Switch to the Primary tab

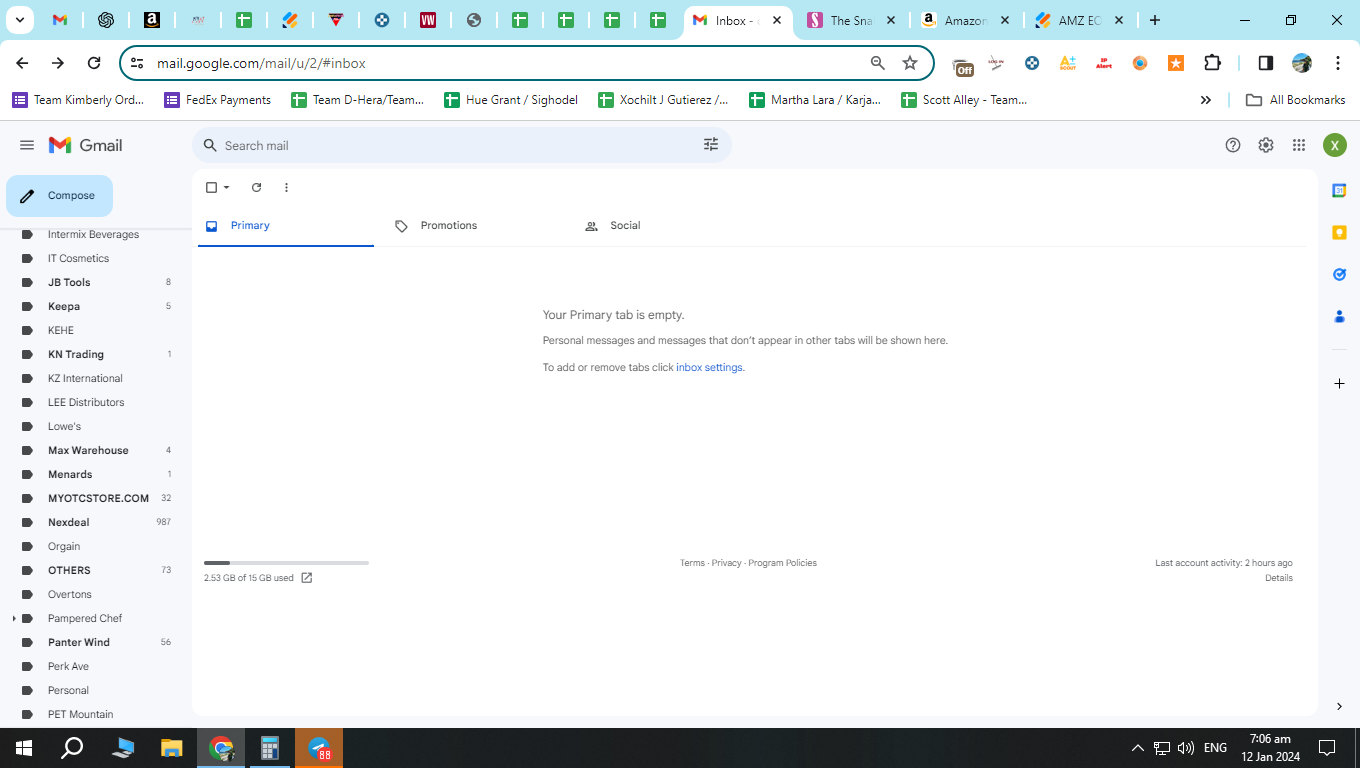coord(286,226)
